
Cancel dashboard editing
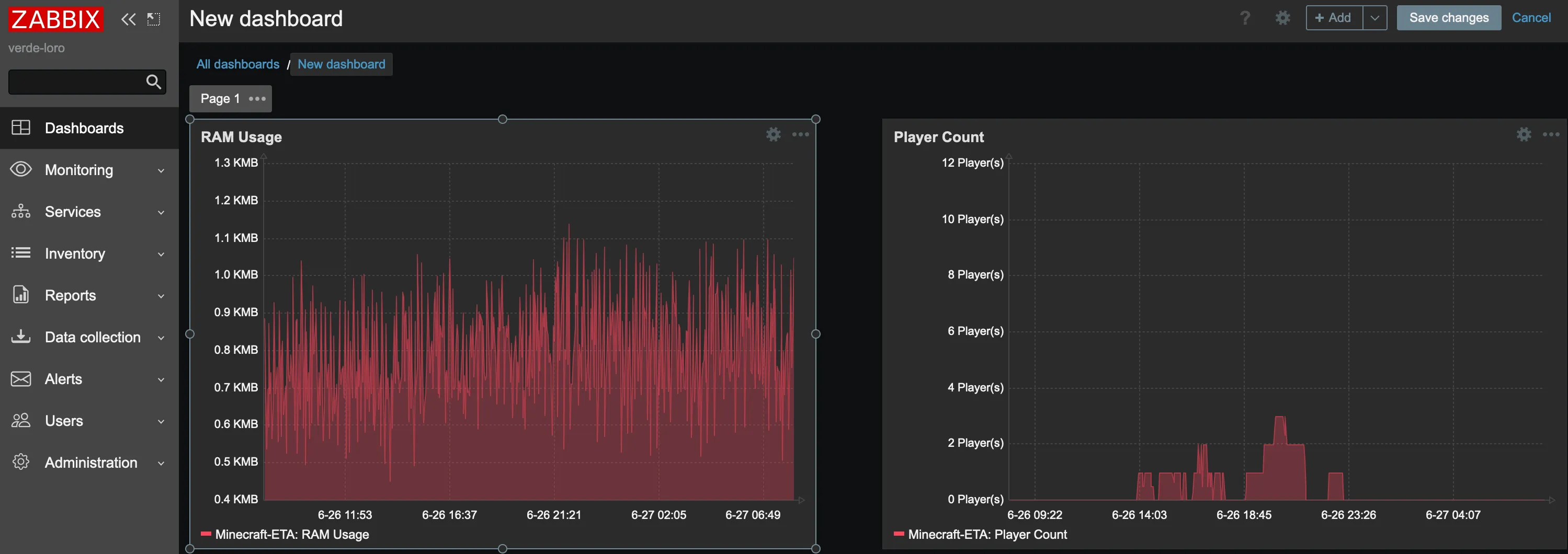pos(1531,18)
